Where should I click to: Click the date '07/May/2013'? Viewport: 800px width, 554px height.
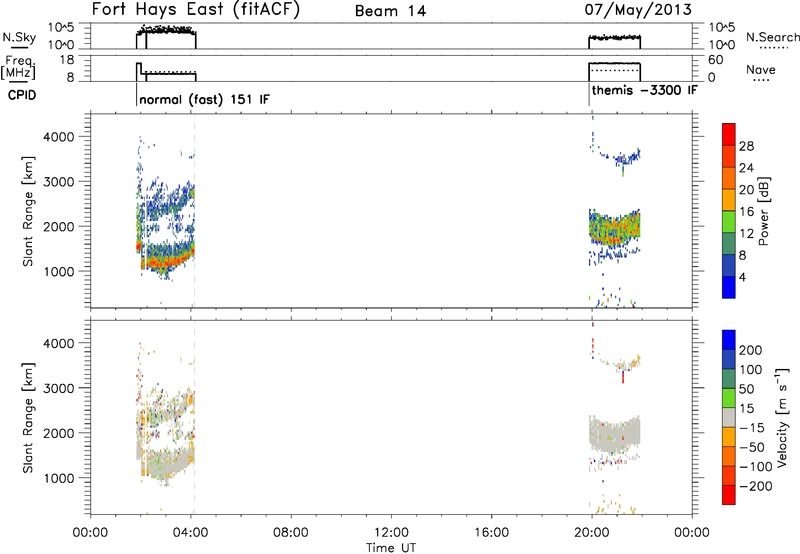click(x=638, y=10)
